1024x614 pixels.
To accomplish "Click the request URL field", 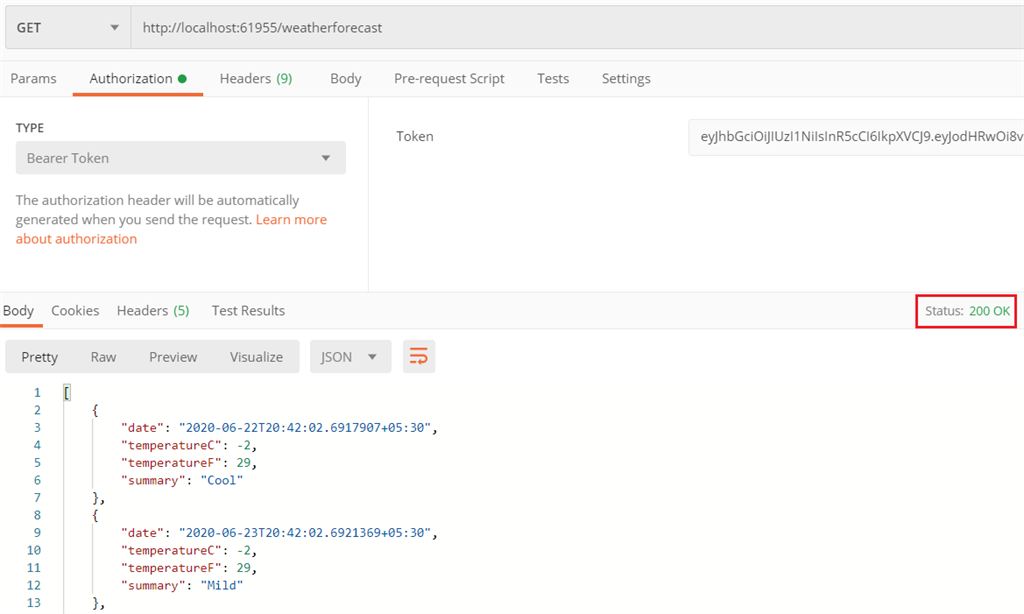I will pos(577,27).
